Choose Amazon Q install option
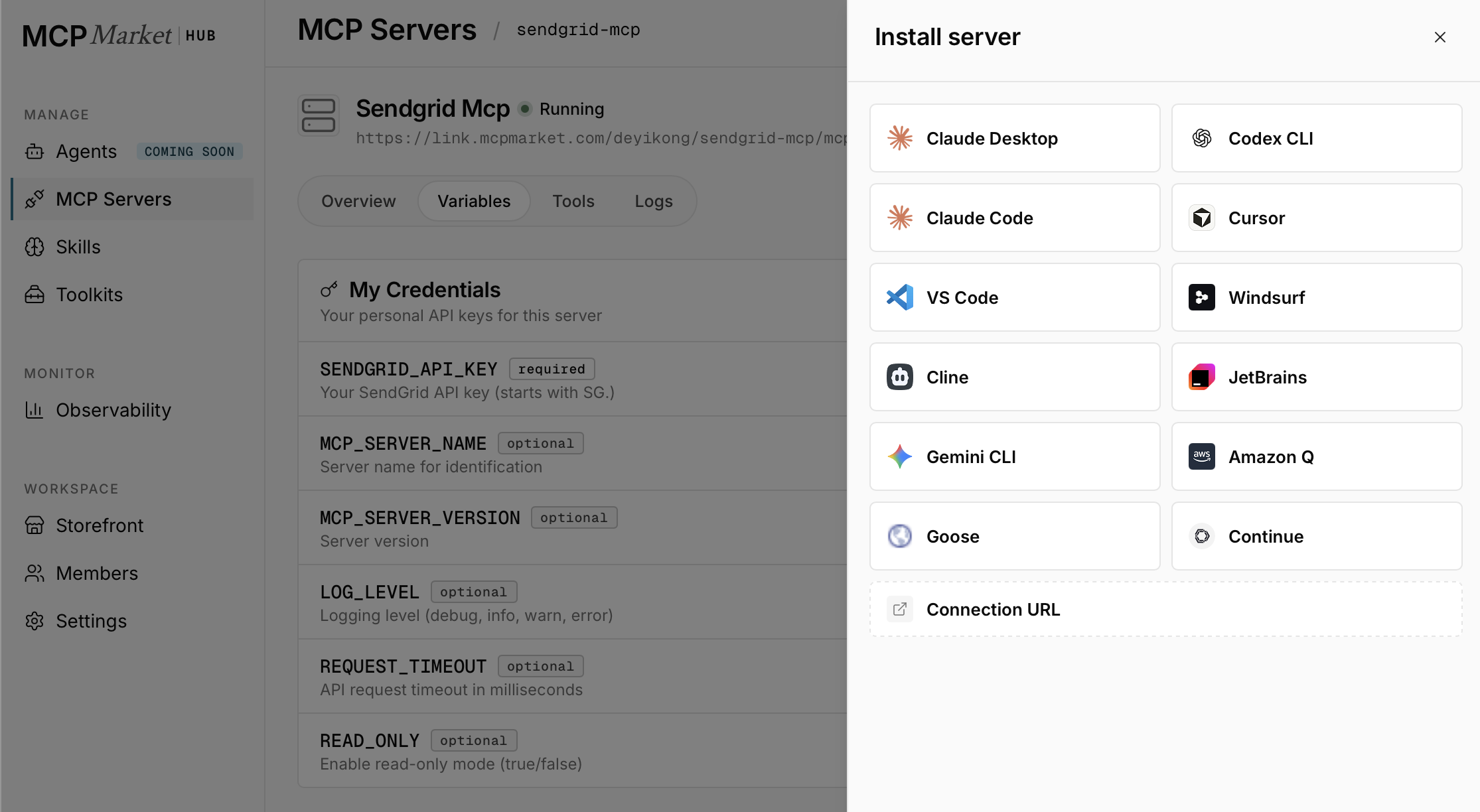The width and height of the screenshot is (1480, 812). point(1317,456)
